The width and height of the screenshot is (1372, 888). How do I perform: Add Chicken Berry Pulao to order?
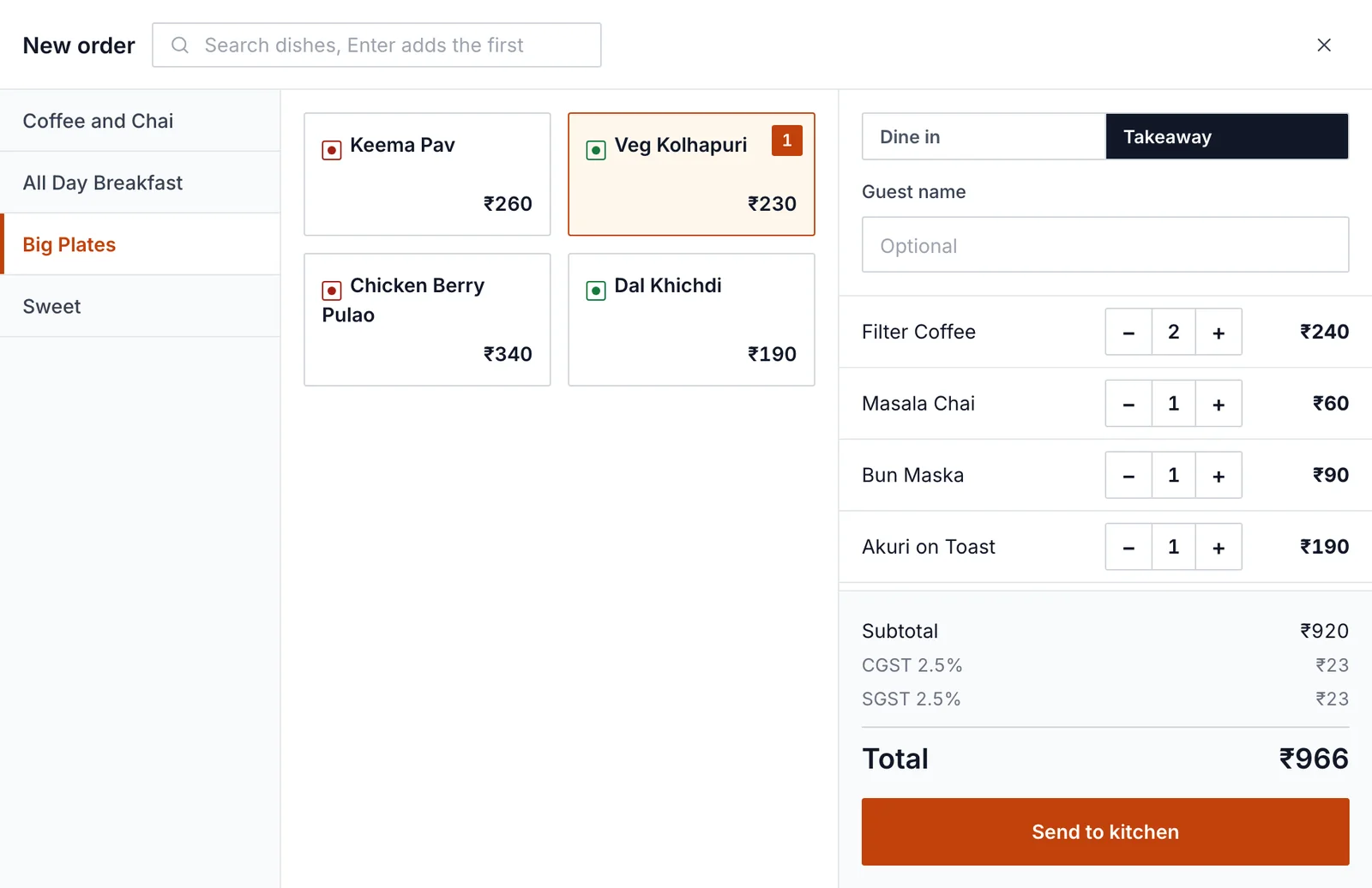pos(427,320)
